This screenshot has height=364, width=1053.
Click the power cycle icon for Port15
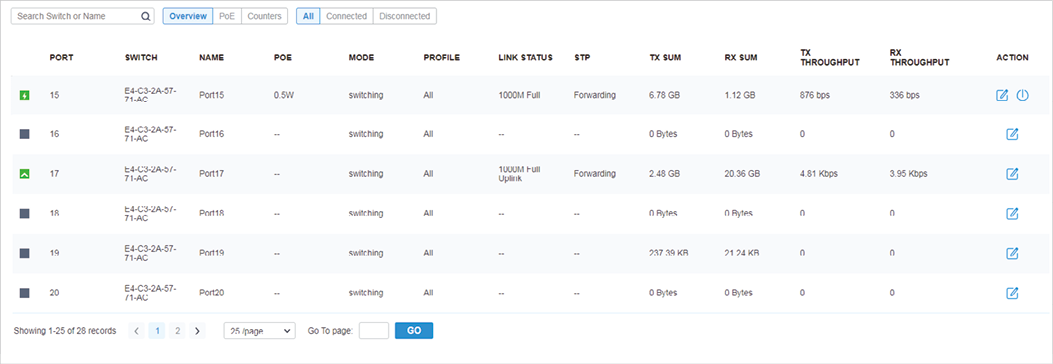click(1022, 95)
